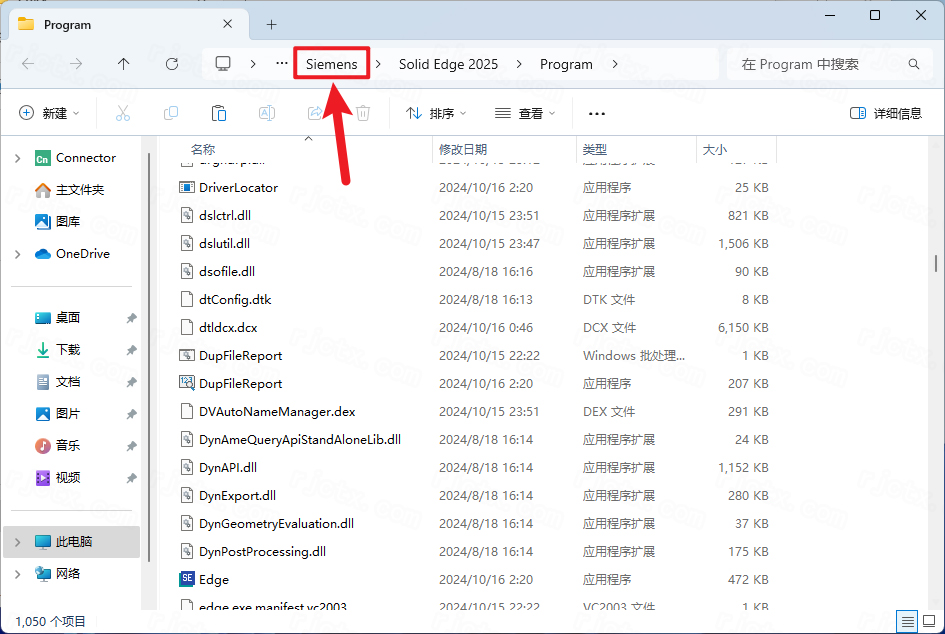Select the DriverLocator application file
945x634 pixels.
pyautogui.click(x=238, y=187)
